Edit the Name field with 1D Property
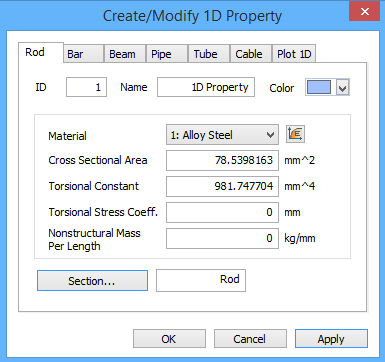Viewport: 385px width, 362px height. [206, 87]
